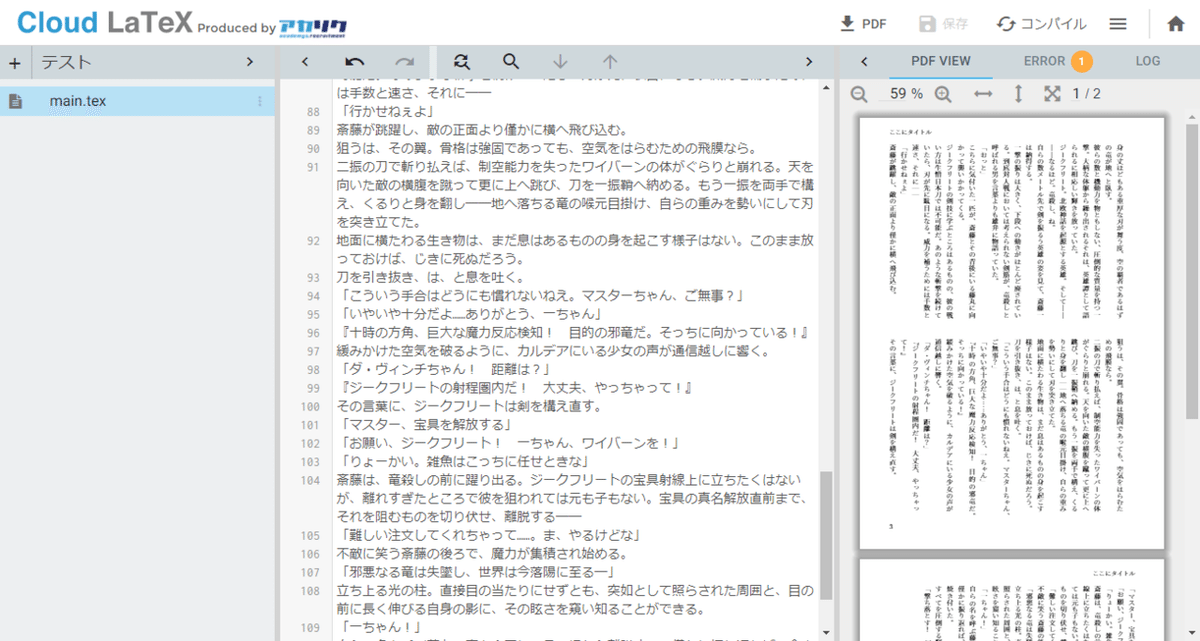
Task: Click the アカリク brand logo
Action: click(x=314, y=27)
